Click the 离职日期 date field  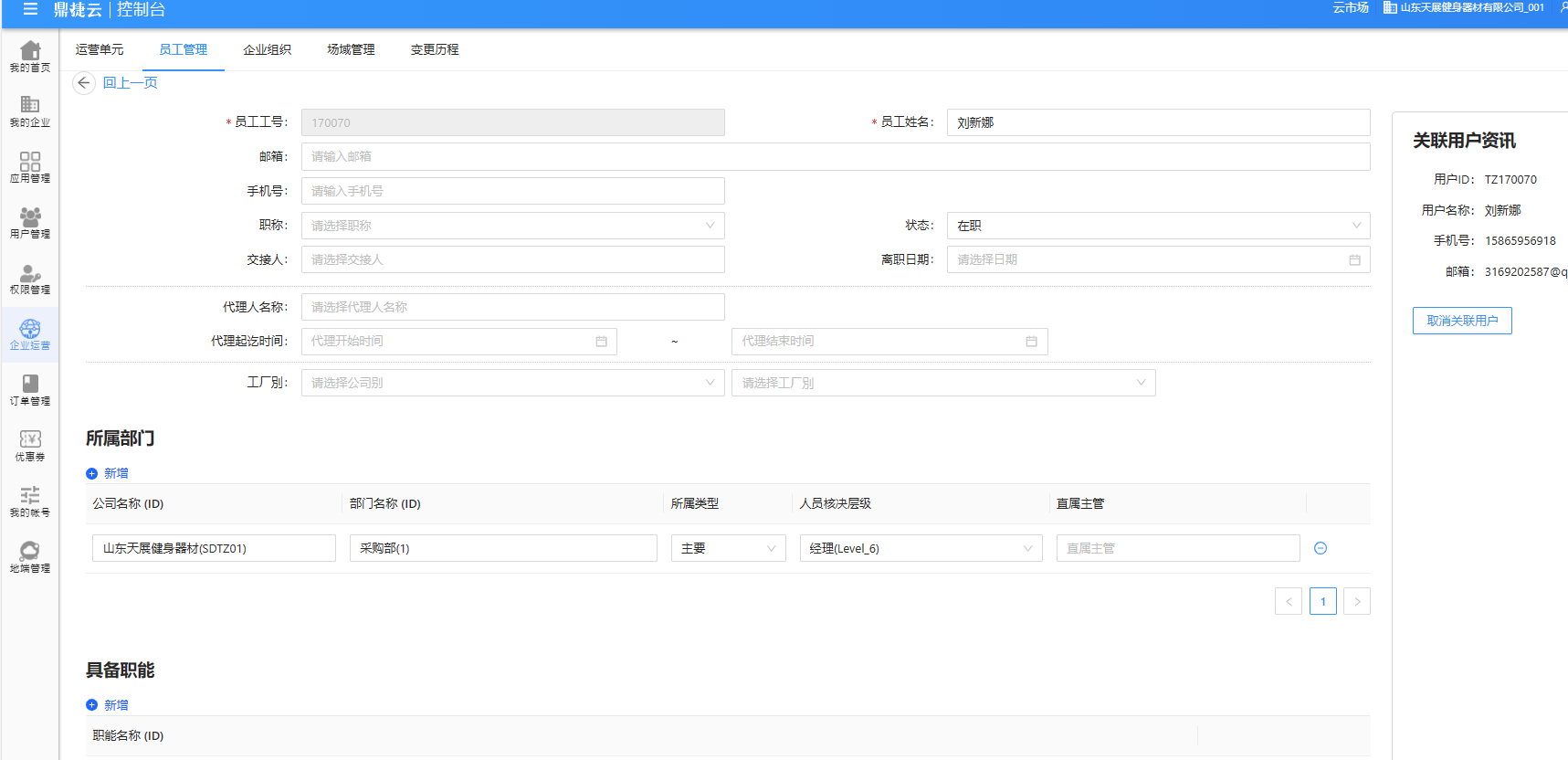1159,259
